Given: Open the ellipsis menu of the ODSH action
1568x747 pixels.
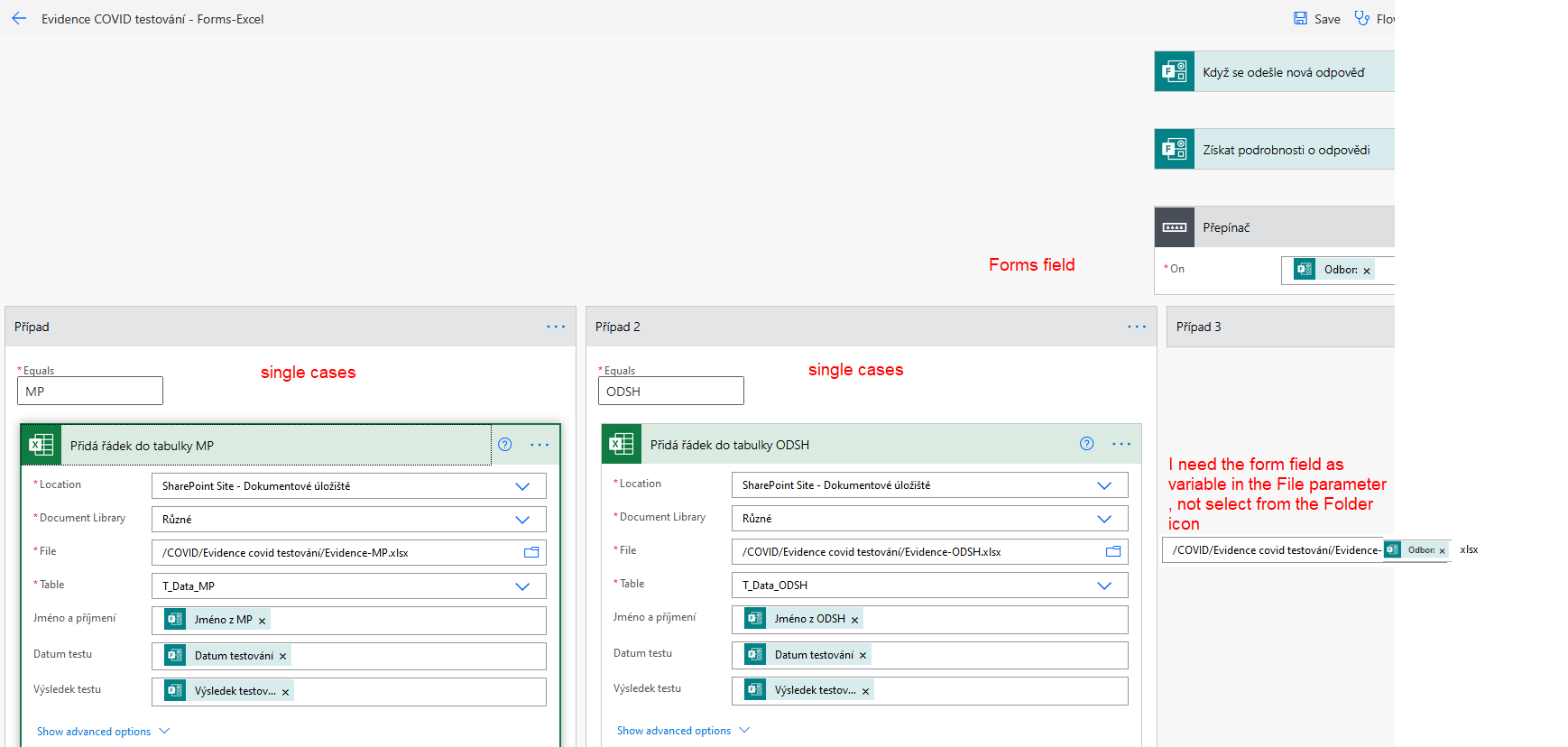Looking at the screenshot, I should pos(1121,444).
